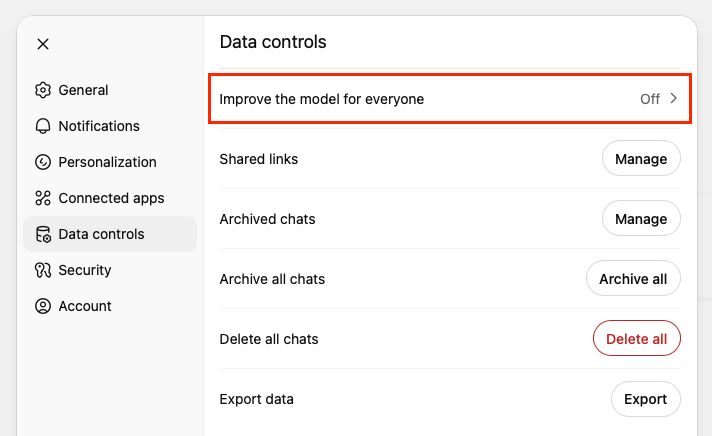Switch to the Account tab
Viewport: 712px width, 436px height.
click(x=110, y=306)
